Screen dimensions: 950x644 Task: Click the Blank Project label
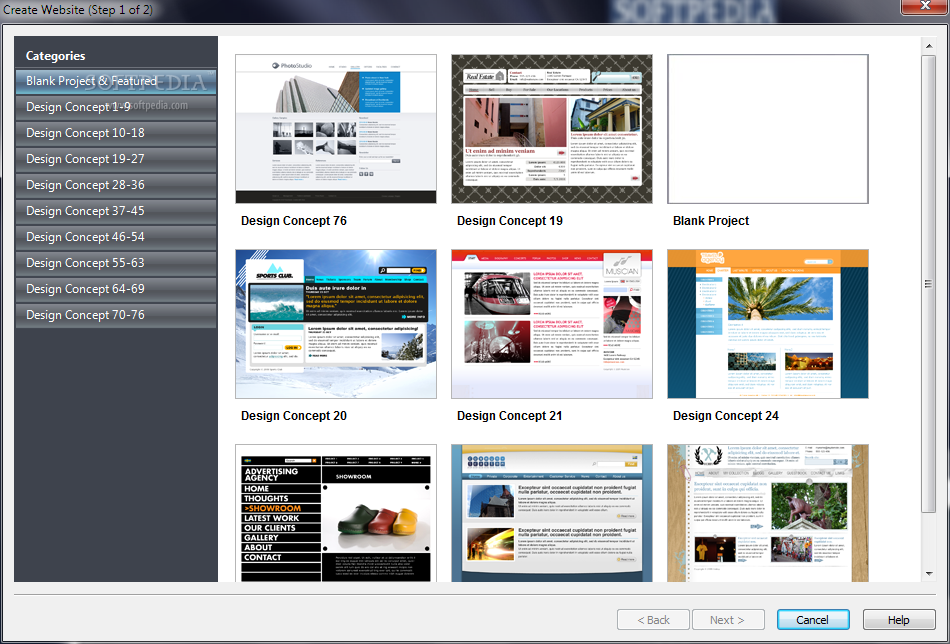(711, 221)
